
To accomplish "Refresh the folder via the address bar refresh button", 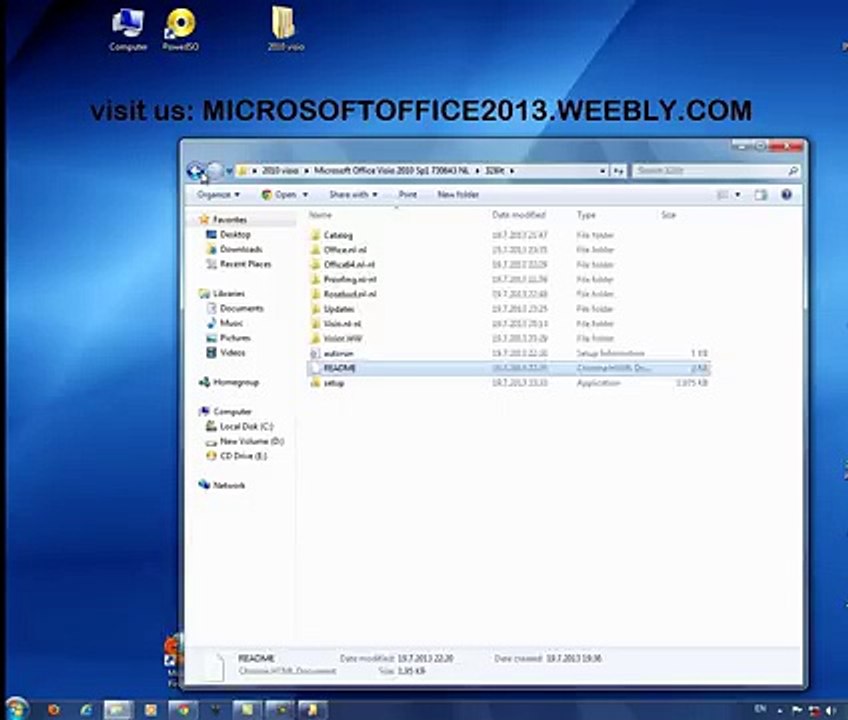I will [618, 171].
